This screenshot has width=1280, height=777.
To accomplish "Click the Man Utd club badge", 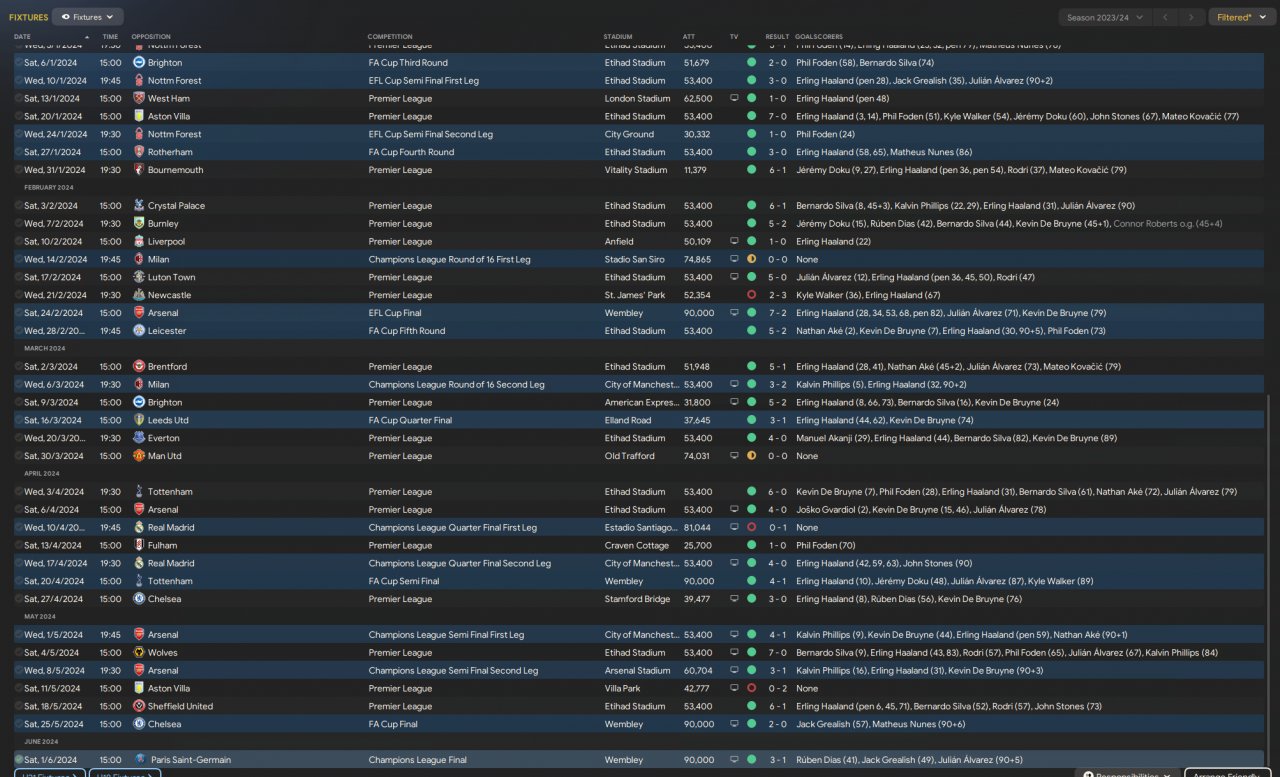I will pyautogui.click(x=139, y=456).
